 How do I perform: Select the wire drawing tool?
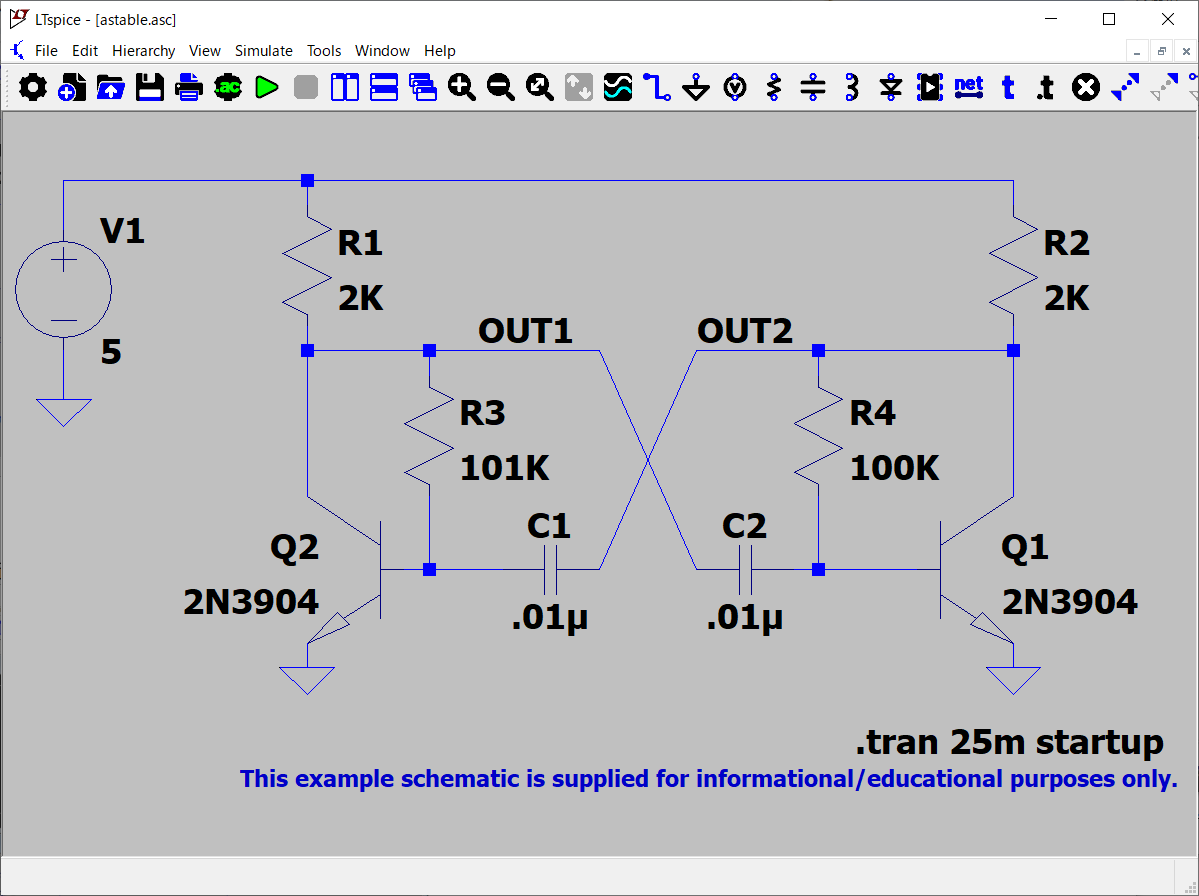click(x=656, y=88)
